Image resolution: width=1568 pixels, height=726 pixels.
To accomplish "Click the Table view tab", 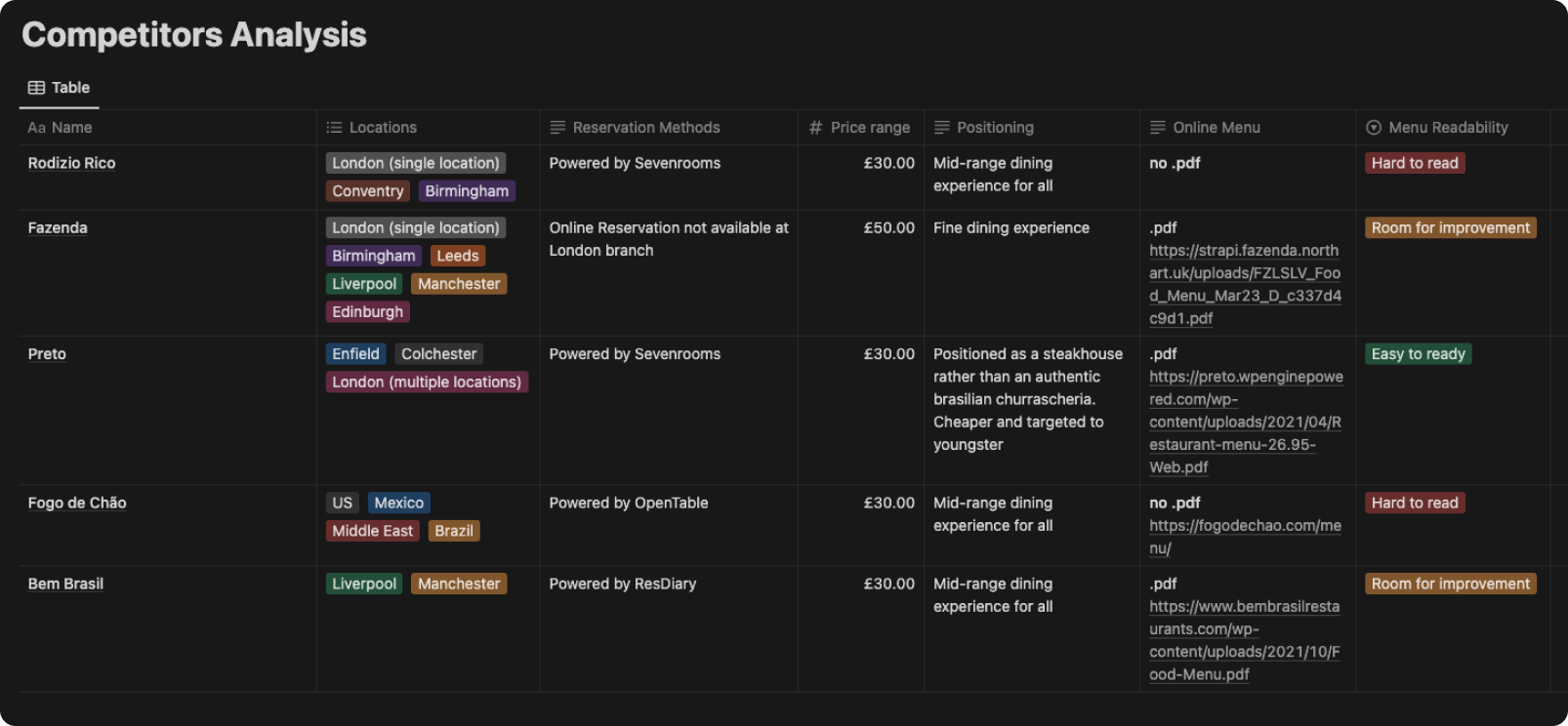I will pyautogui.click(x=60, y=88).
